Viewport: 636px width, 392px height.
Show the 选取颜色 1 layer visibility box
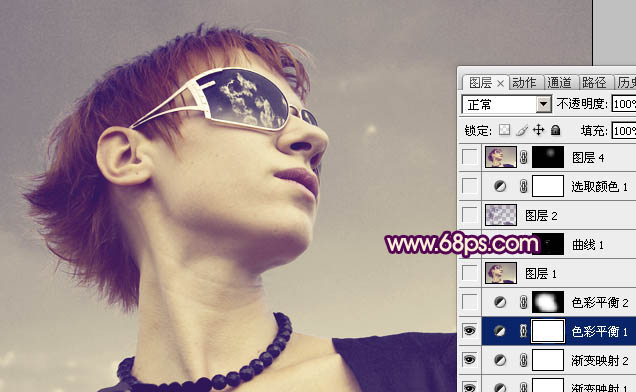[470, 186]
